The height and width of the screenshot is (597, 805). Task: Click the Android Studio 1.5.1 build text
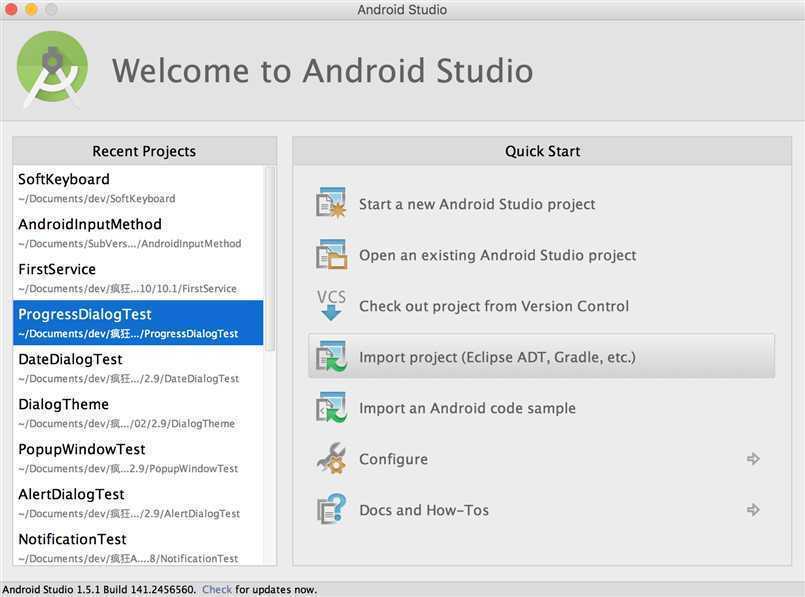(99, 589)
